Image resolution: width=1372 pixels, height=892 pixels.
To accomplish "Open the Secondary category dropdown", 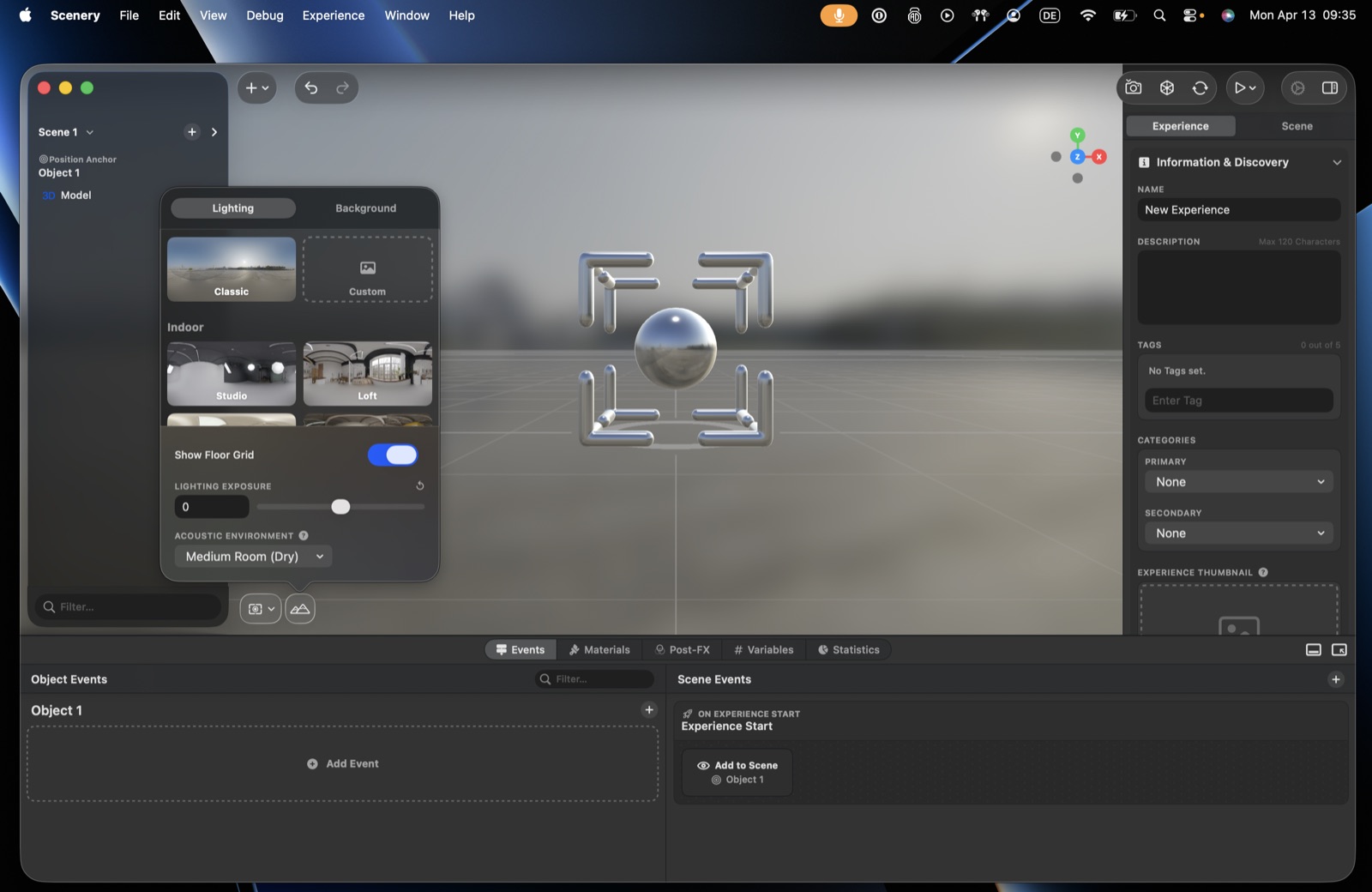I will [1239, 533].
